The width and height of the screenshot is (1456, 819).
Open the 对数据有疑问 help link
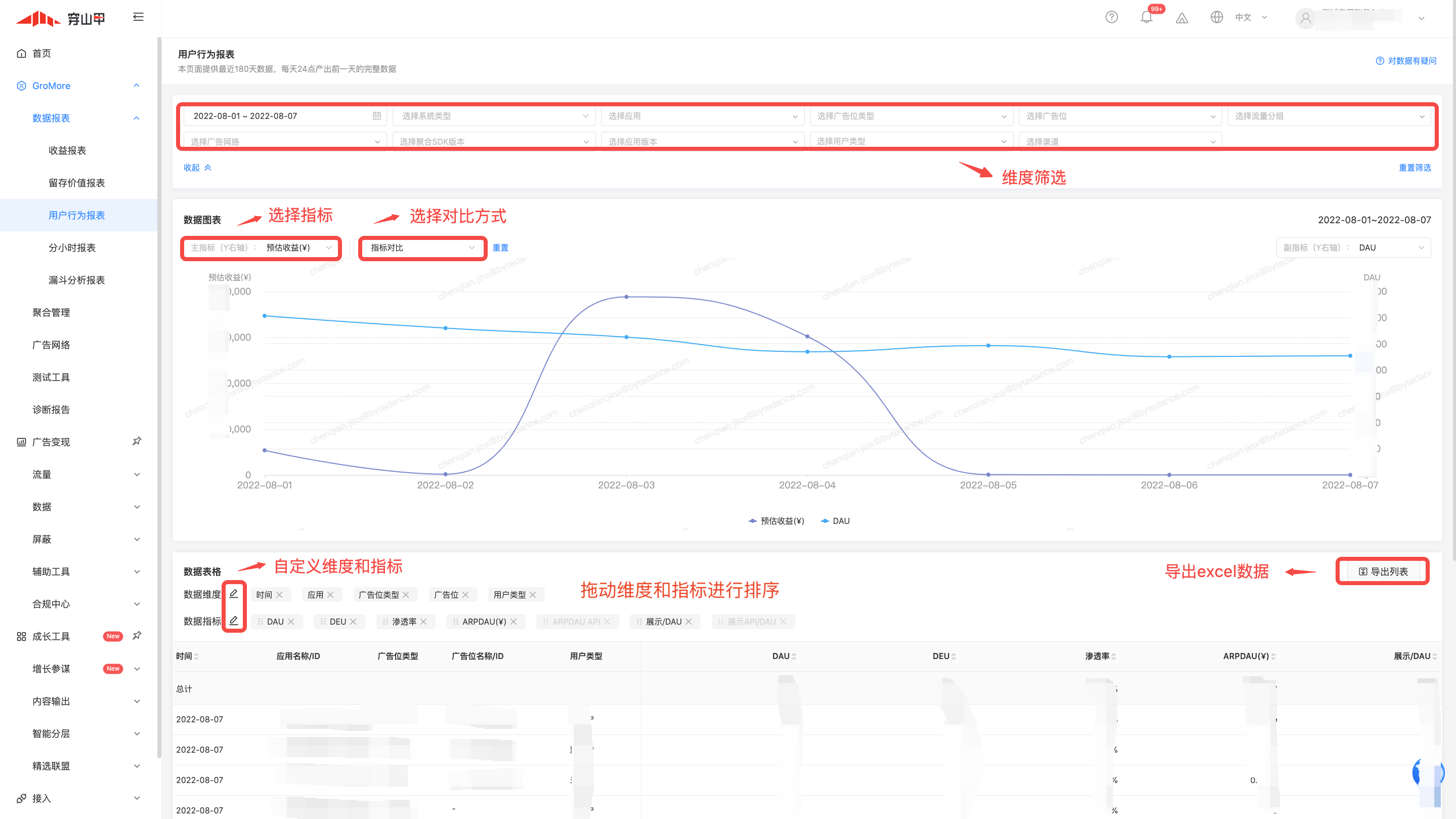point(1406,61)
